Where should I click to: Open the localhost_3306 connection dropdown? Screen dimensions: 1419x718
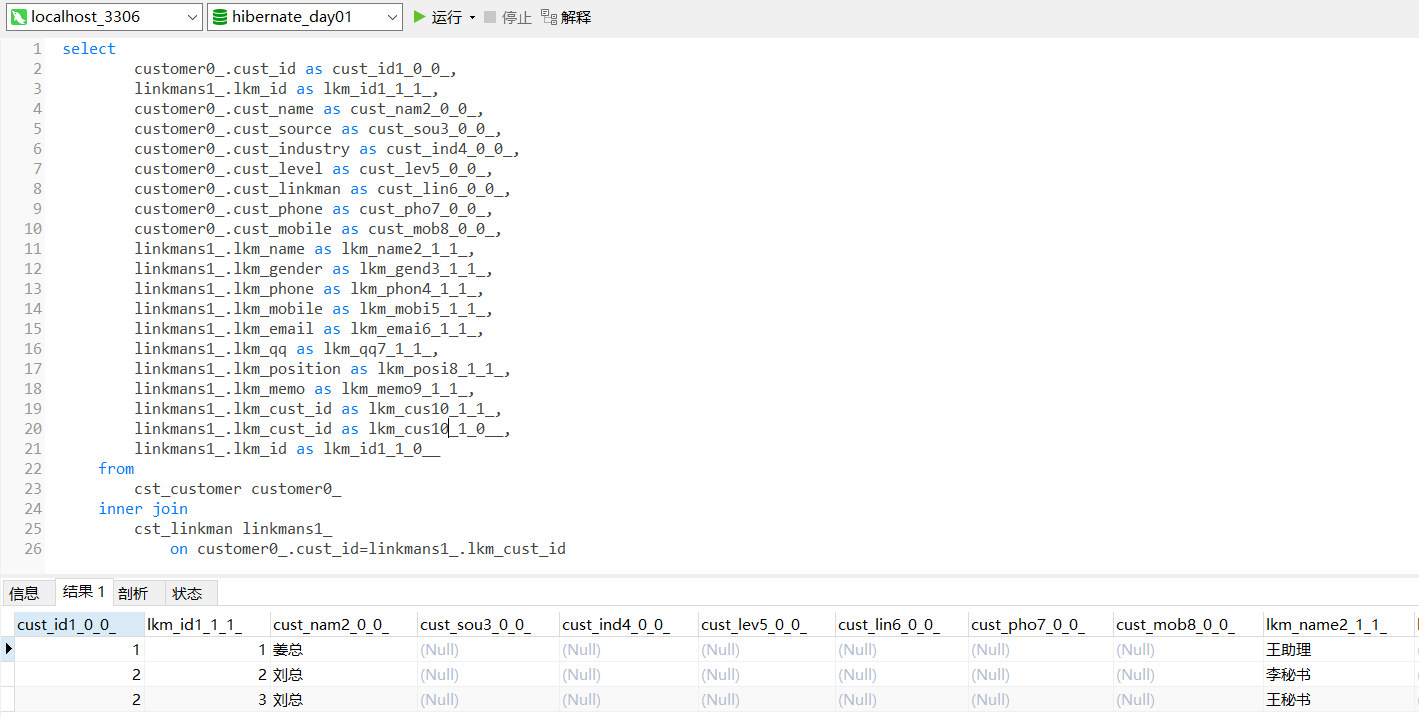(104, 17)
